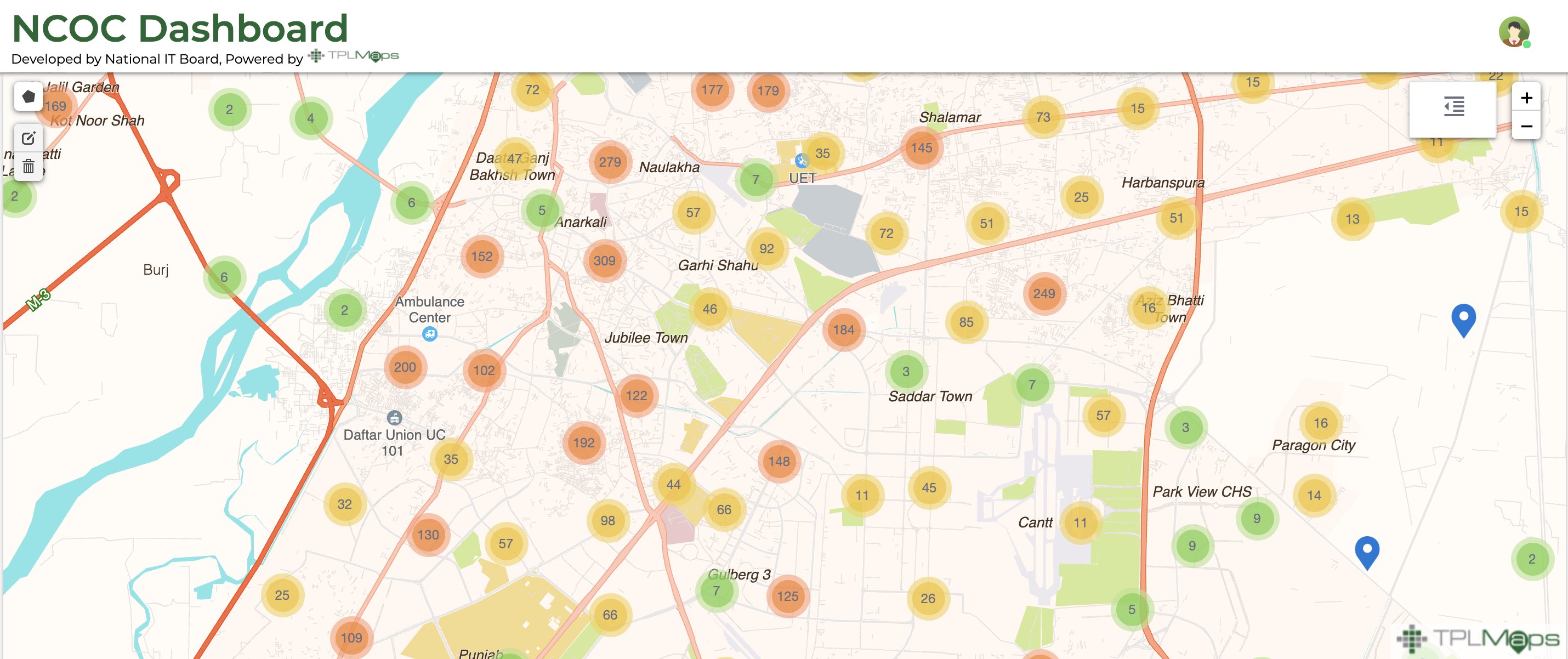
Task: Expand the 200 cluster marker
Action: (405, 367)
